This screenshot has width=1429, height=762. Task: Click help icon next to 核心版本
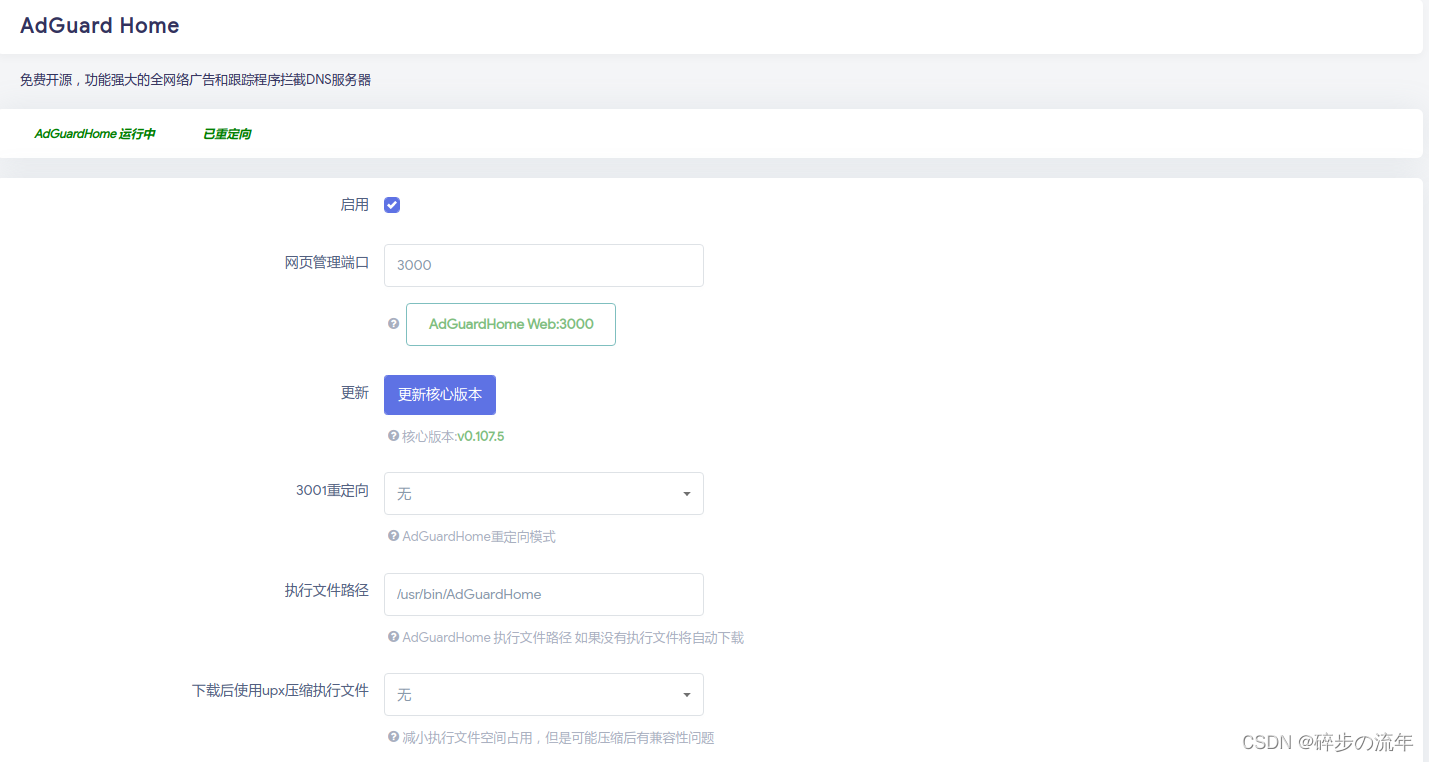393,436
